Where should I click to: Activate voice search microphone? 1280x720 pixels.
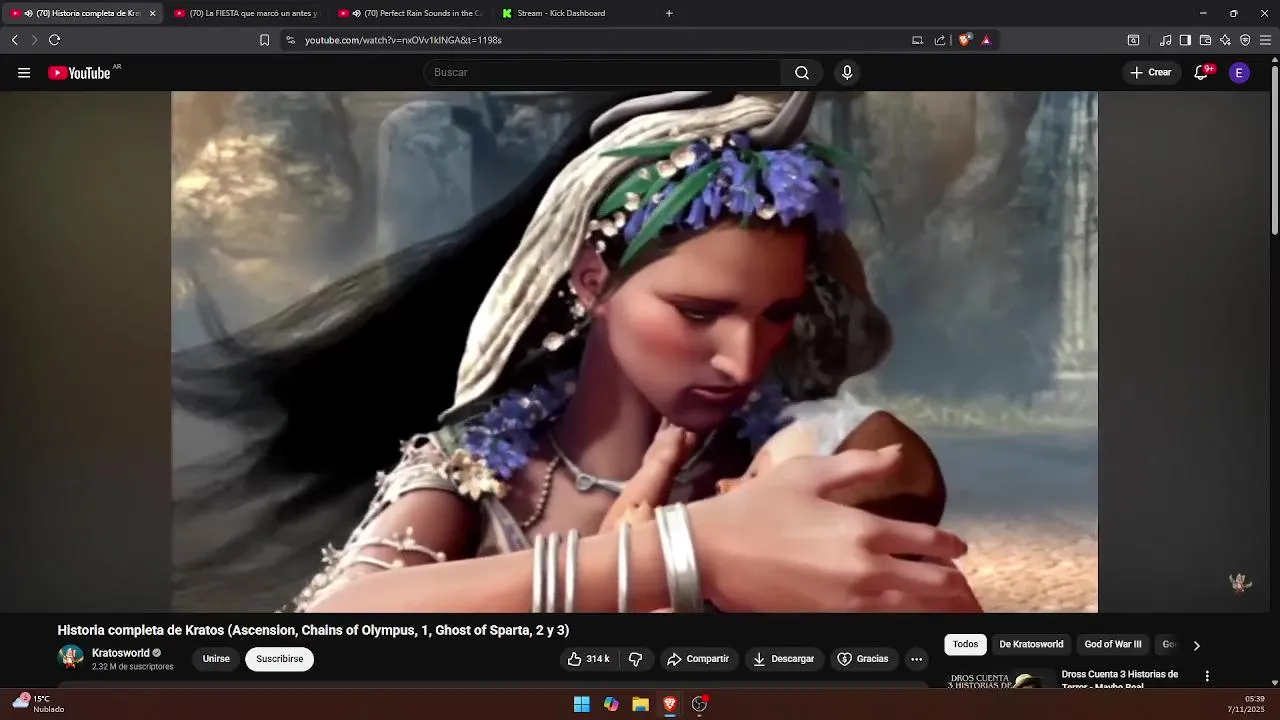[847, 73]
